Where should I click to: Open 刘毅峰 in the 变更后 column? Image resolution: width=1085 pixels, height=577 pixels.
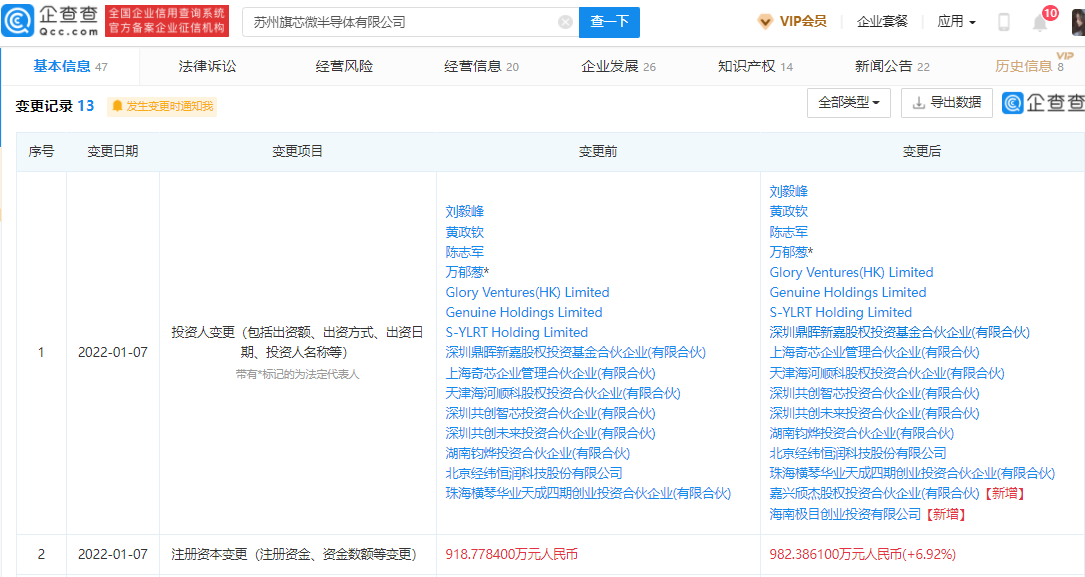pyautogui.click(x=788, y=192)
